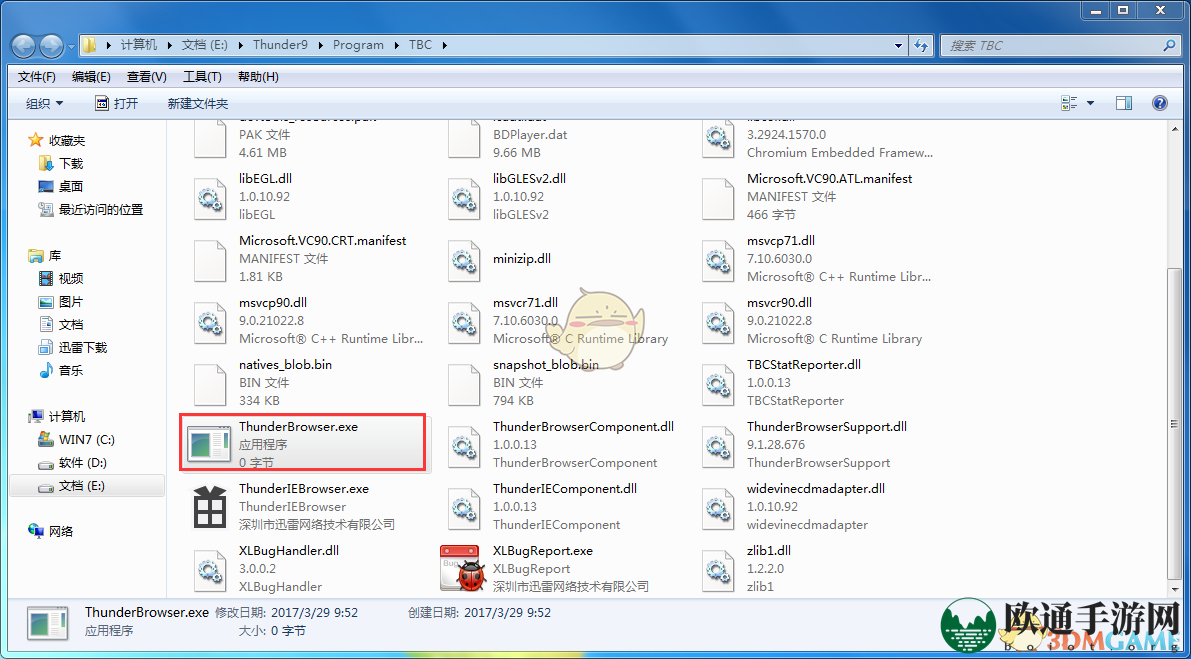Select the snapshot_blob.bin file name
This screenshot has width=1191, height=659.
pos(545,365)
